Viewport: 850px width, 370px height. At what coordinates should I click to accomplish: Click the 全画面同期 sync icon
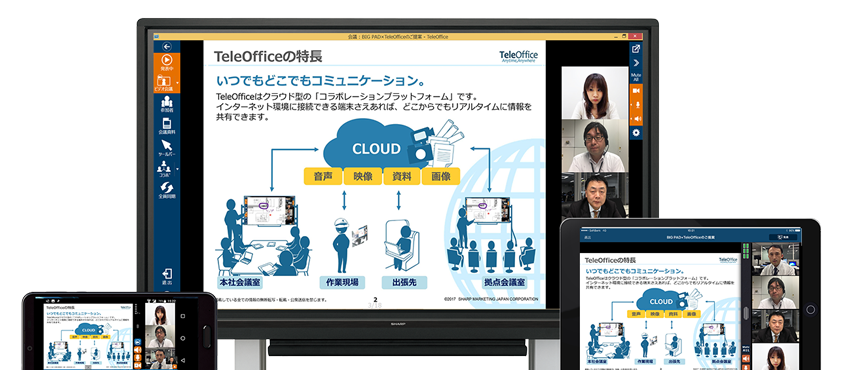pyautogui.click(x=167, y=190)
